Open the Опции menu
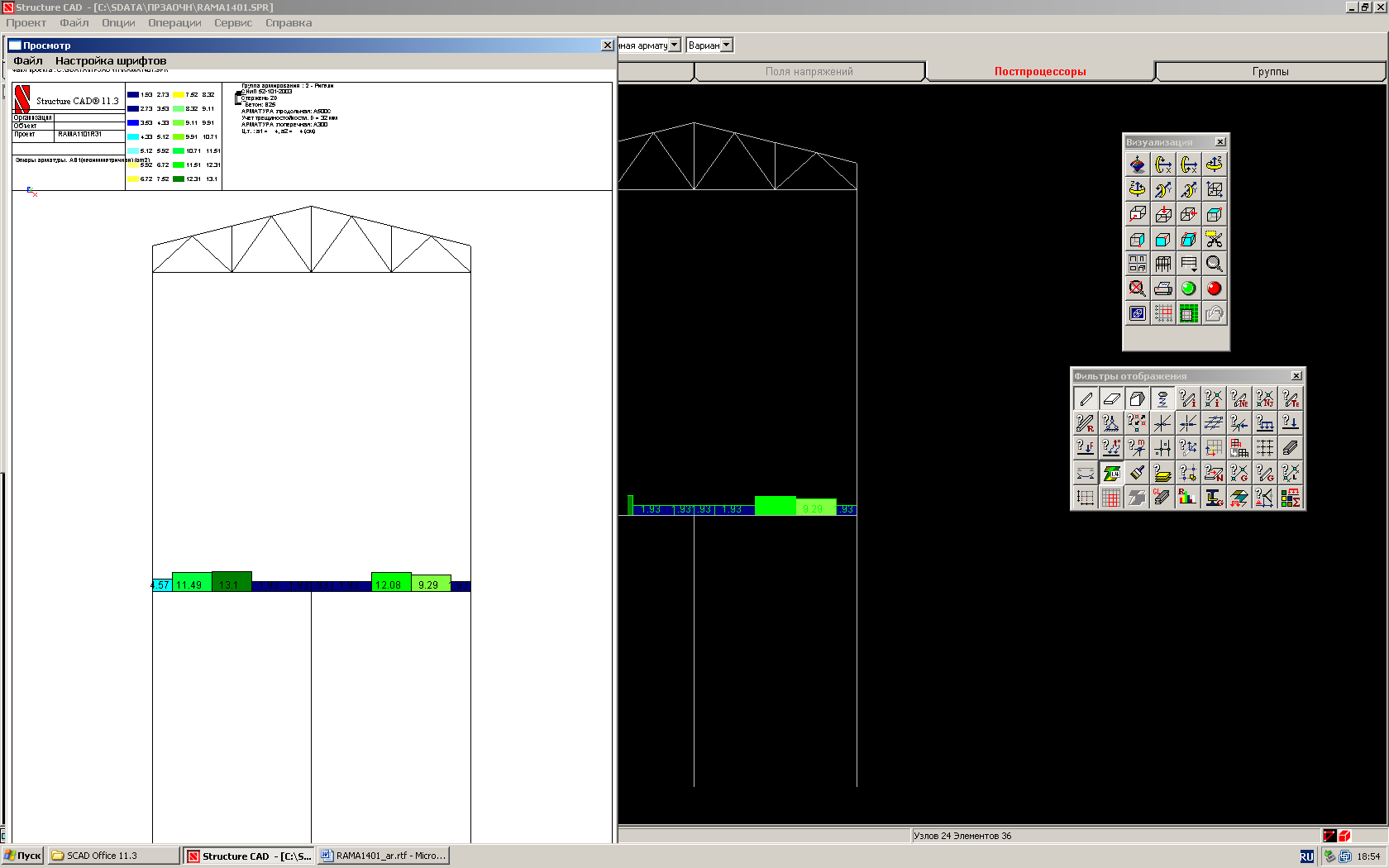 pyautogui.click(x=118, y=22)
